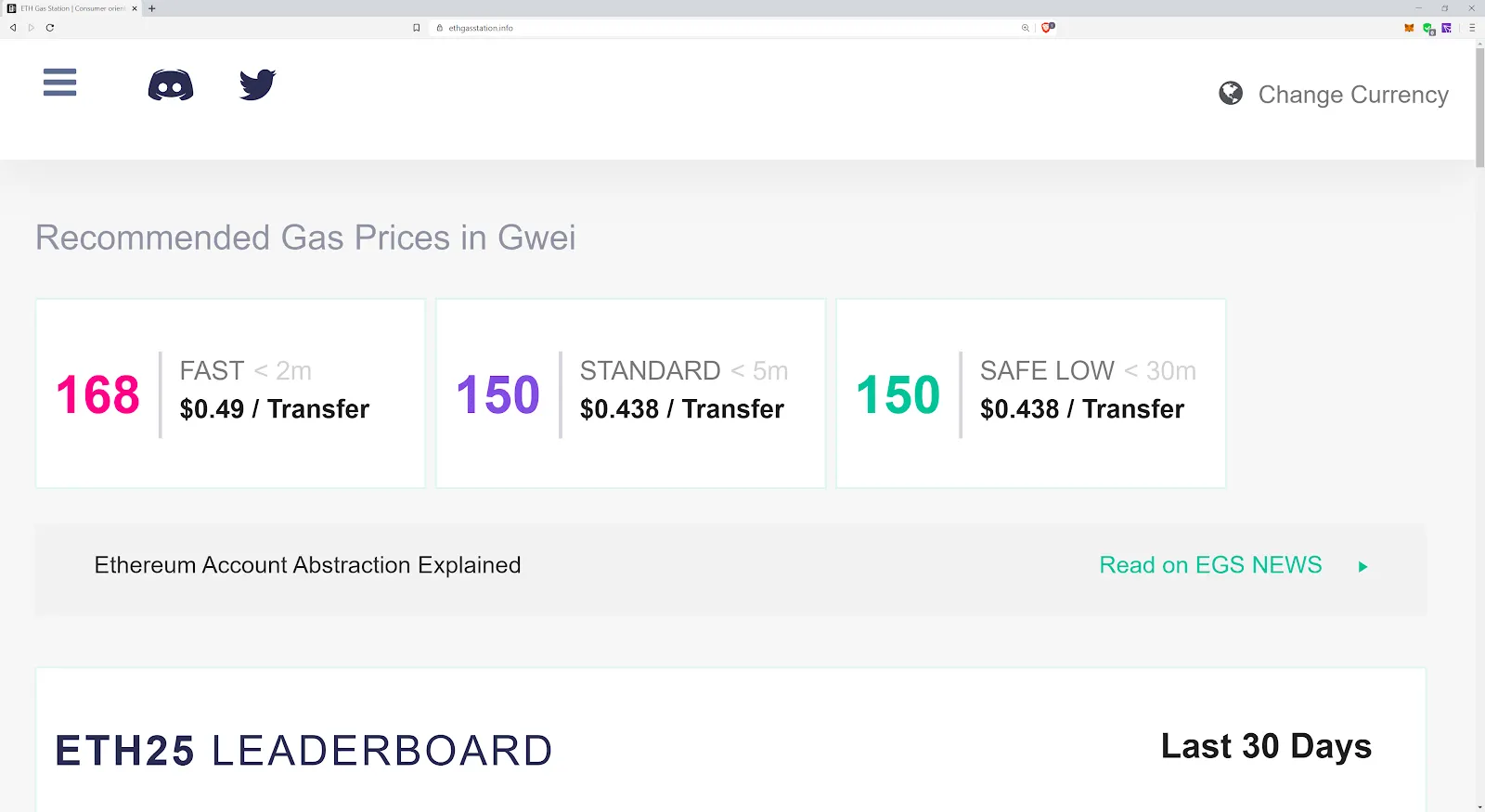1485x812 pixels.
Task: Expand EGS News via the green arrow
Action: click(1362, 567)
